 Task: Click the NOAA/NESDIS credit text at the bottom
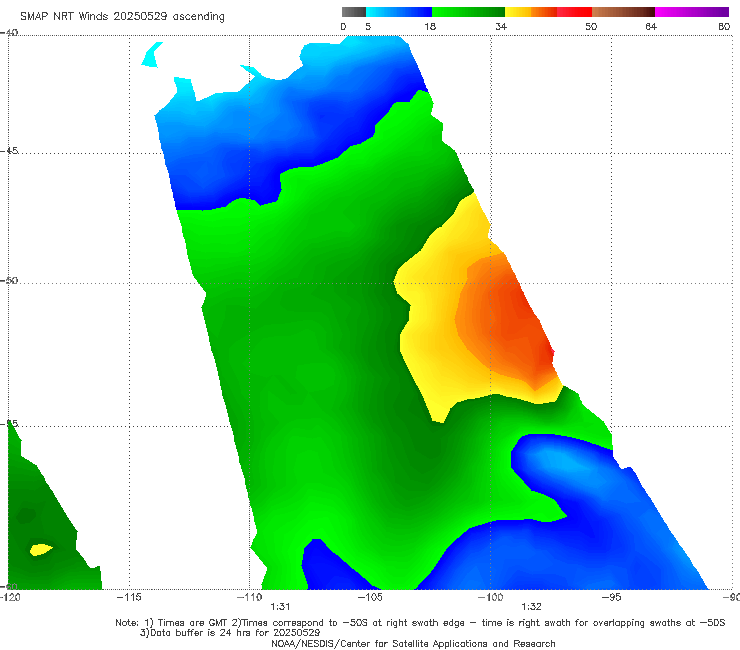tap(413, 643)
